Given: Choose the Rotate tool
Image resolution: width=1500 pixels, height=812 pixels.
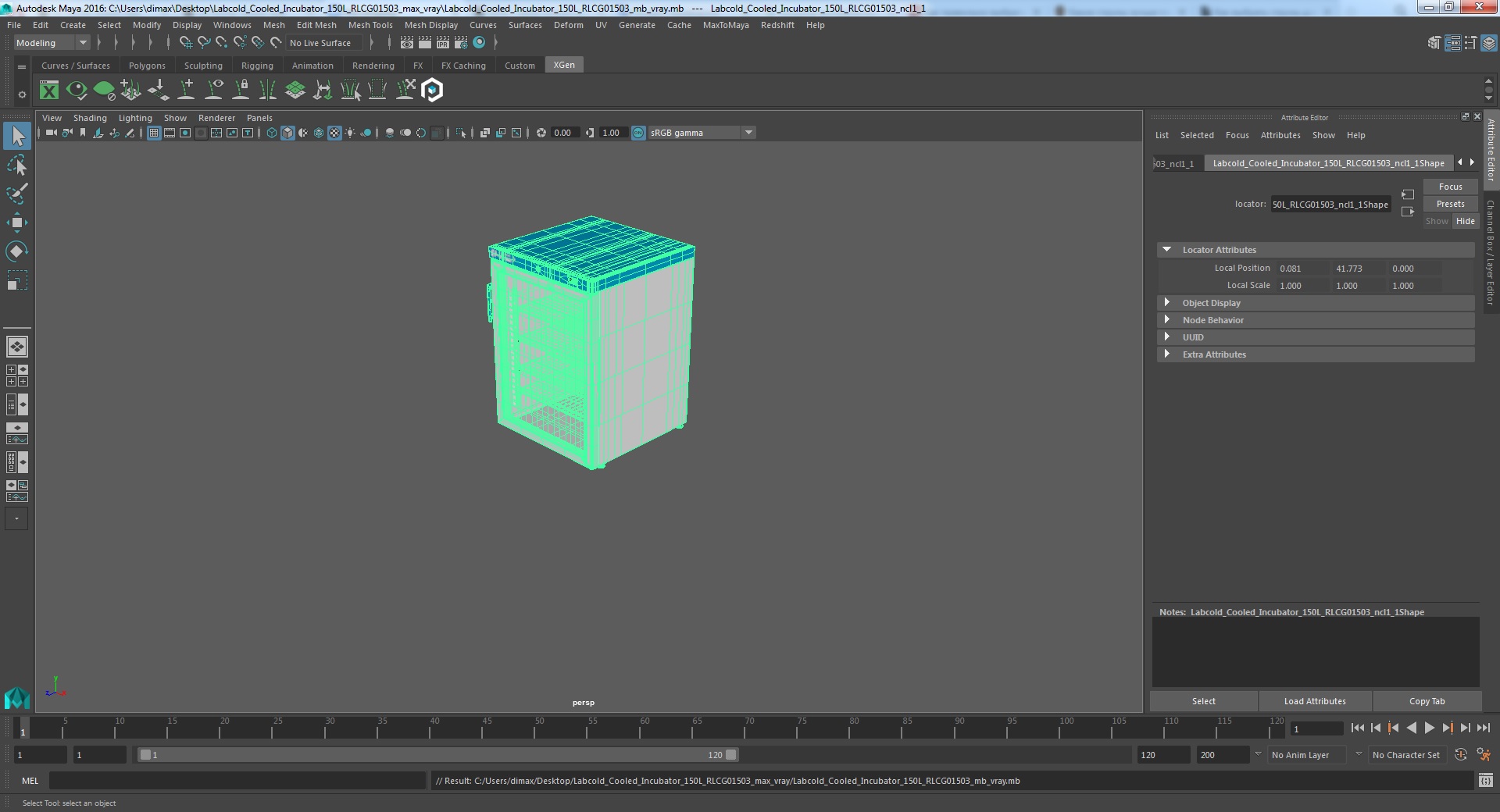Looking at the screenshot, I should [x=17, y=251].
